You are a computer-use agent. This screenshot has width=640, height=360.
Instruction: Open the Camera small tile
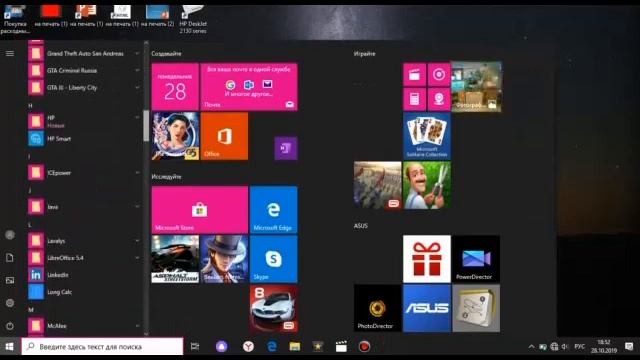point(439,99)
